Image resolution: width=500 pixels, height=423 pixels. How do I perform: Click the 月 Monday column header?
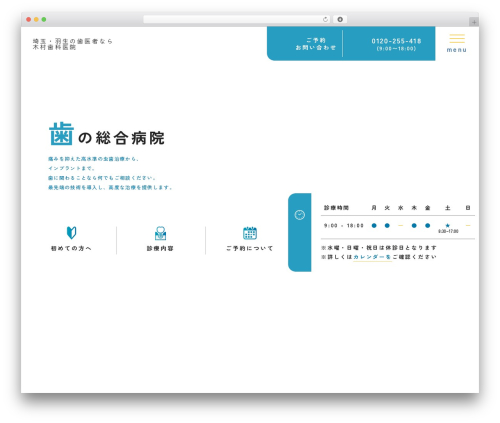(374, 208)
